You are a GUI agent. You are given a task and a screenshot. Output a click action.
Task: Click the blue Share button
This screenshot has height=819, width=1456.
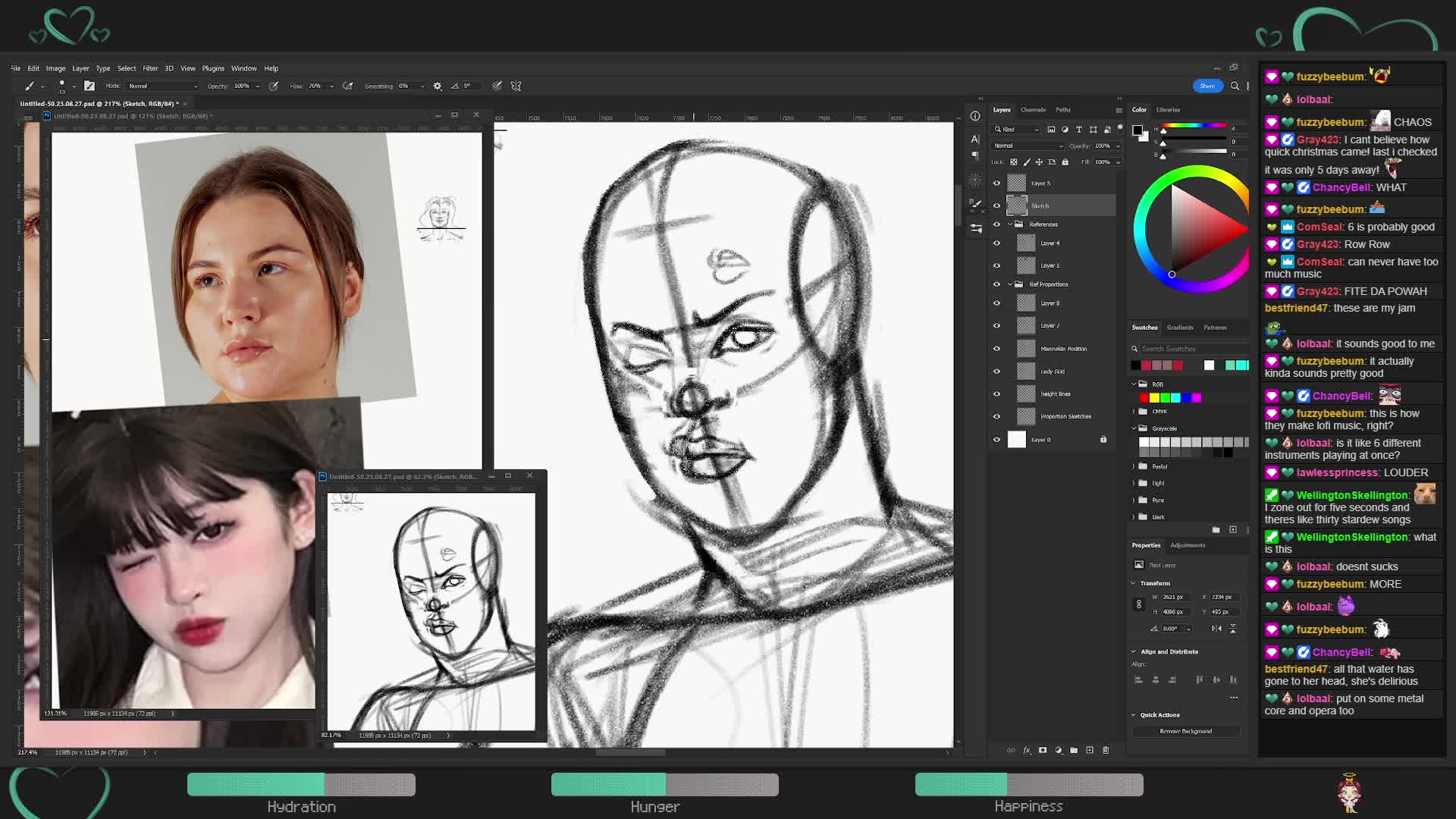(1207, 86)
